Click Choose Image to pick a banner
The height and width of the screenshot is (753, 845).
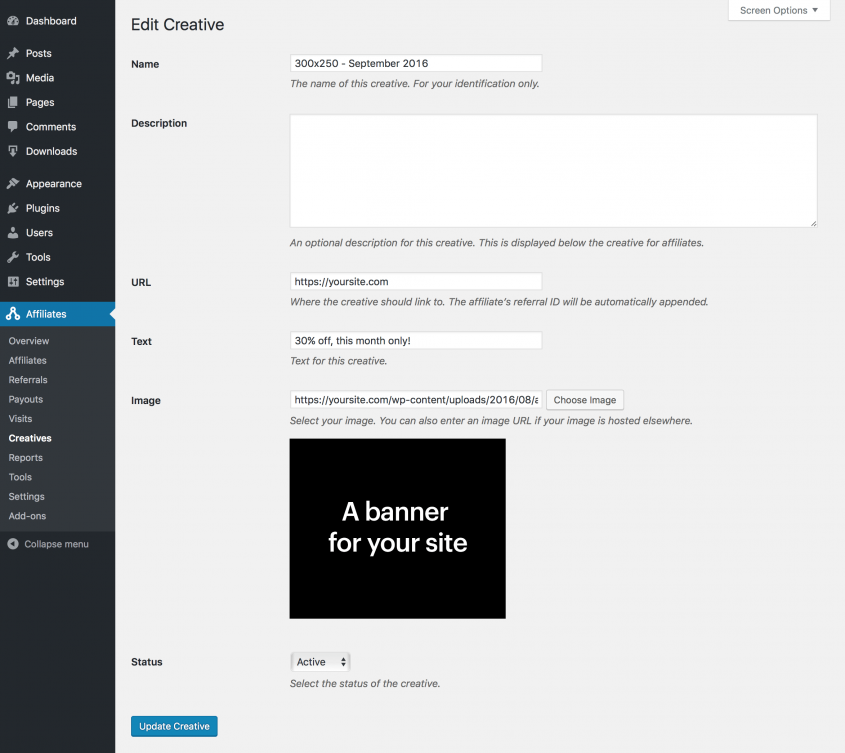click(x=584, y=399)
